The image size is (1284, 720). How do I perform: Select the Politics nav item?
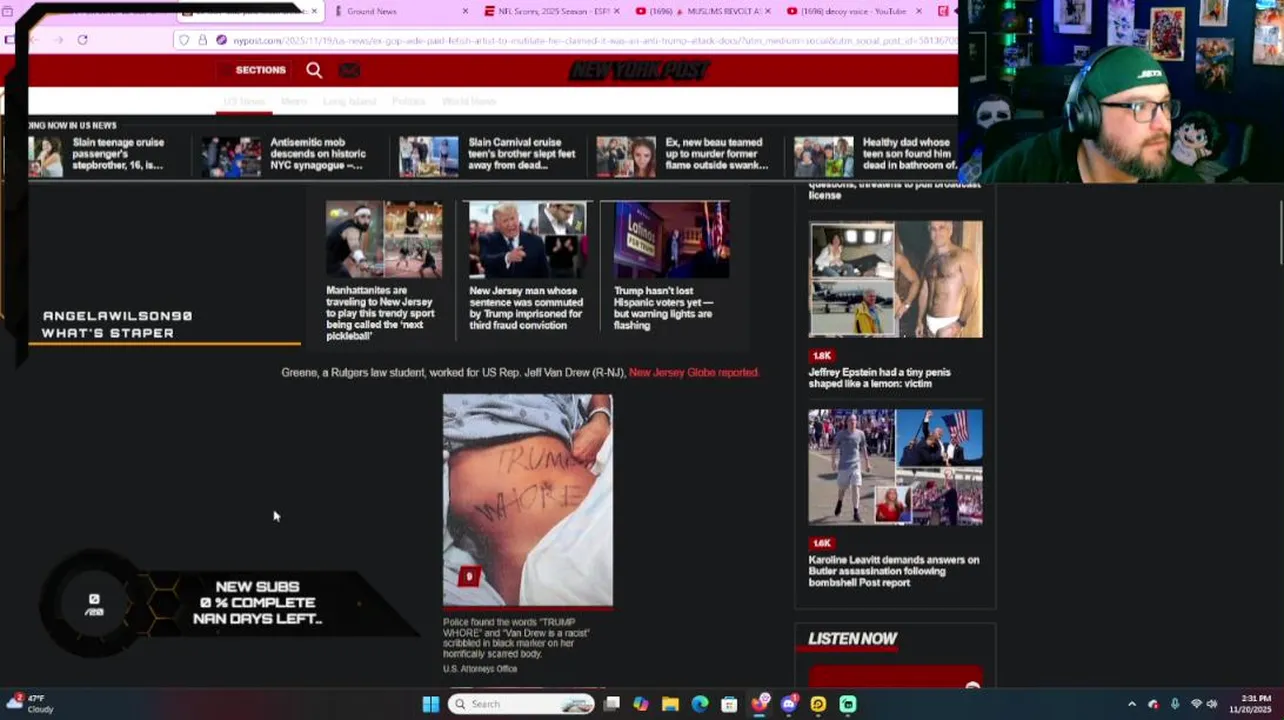pos(408,102)
